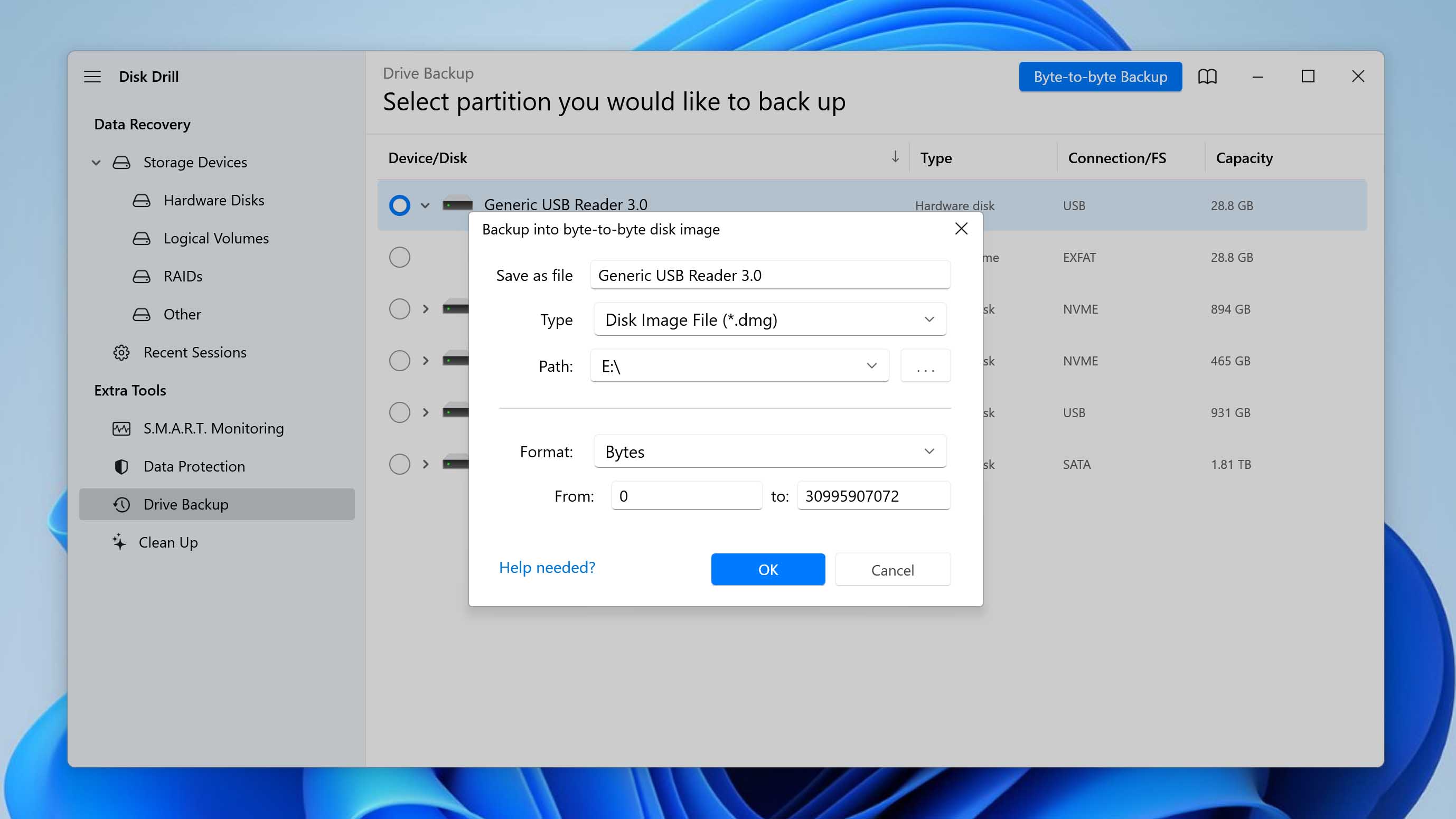Close the Backup into byte-to-byte dialog

click(961, 229)
